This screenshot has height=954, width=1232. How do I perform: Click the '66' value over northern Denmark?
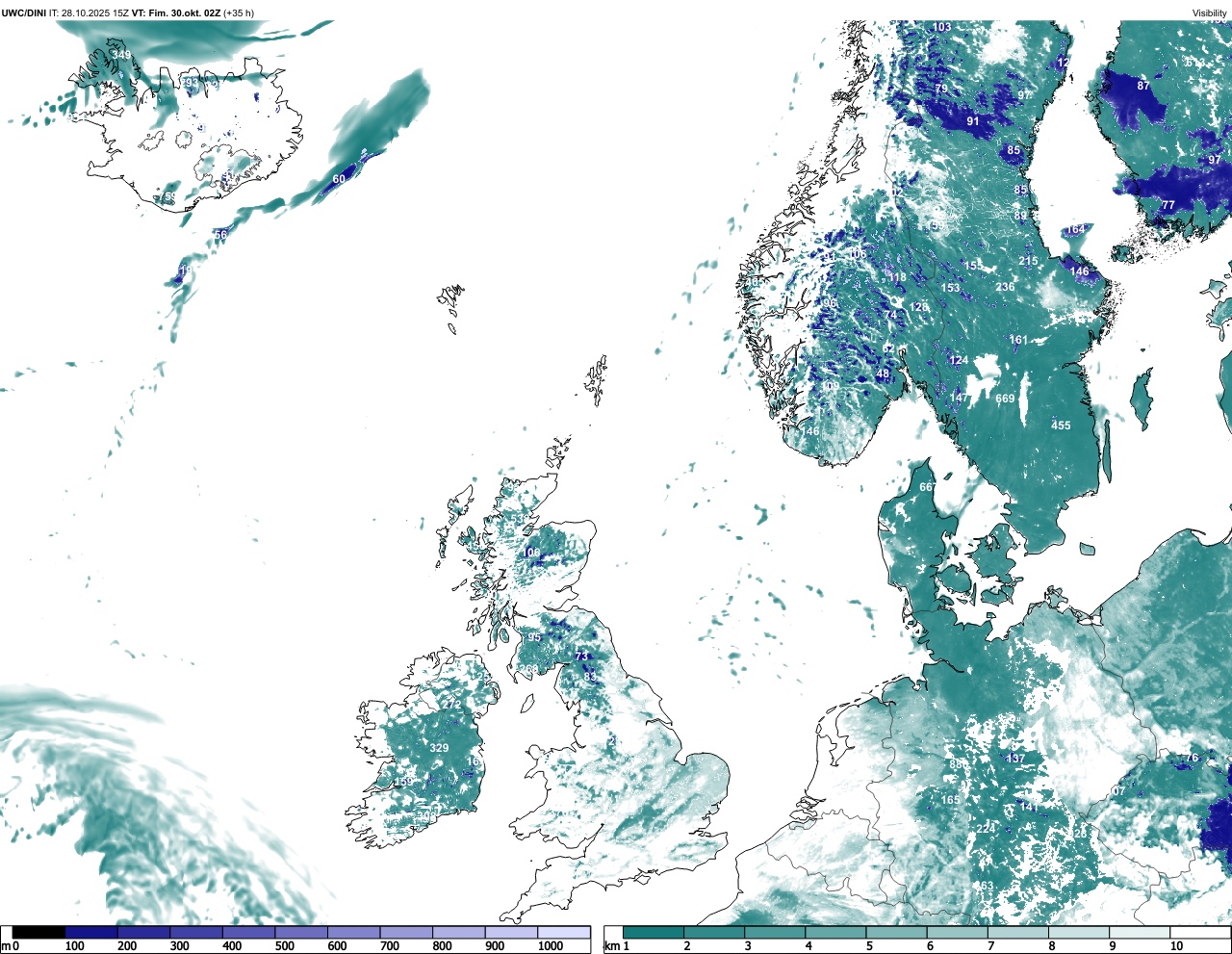926,487
